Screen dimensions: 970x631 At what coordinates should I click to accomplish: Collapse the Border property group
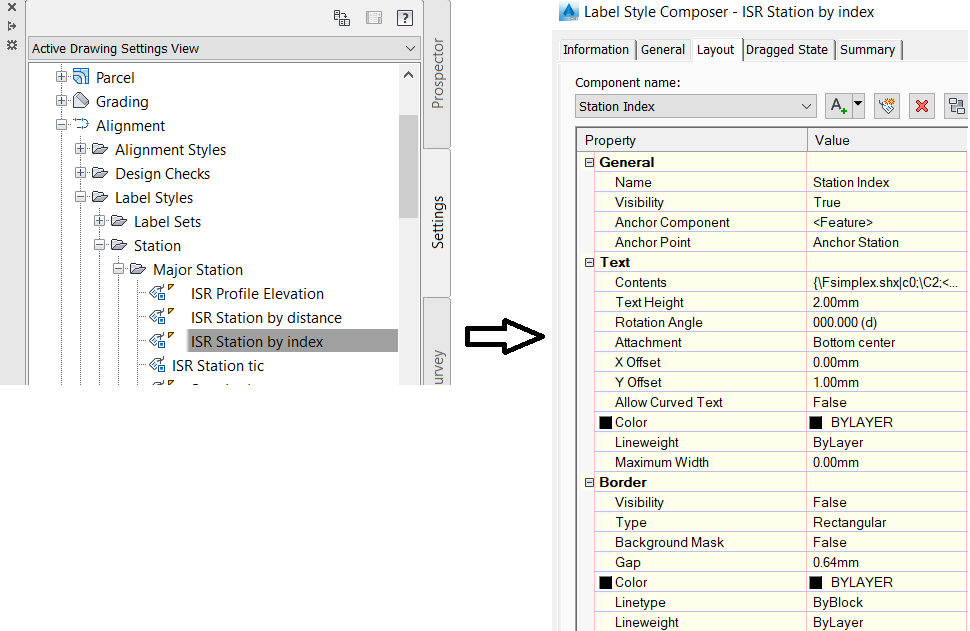pos(590,483)
